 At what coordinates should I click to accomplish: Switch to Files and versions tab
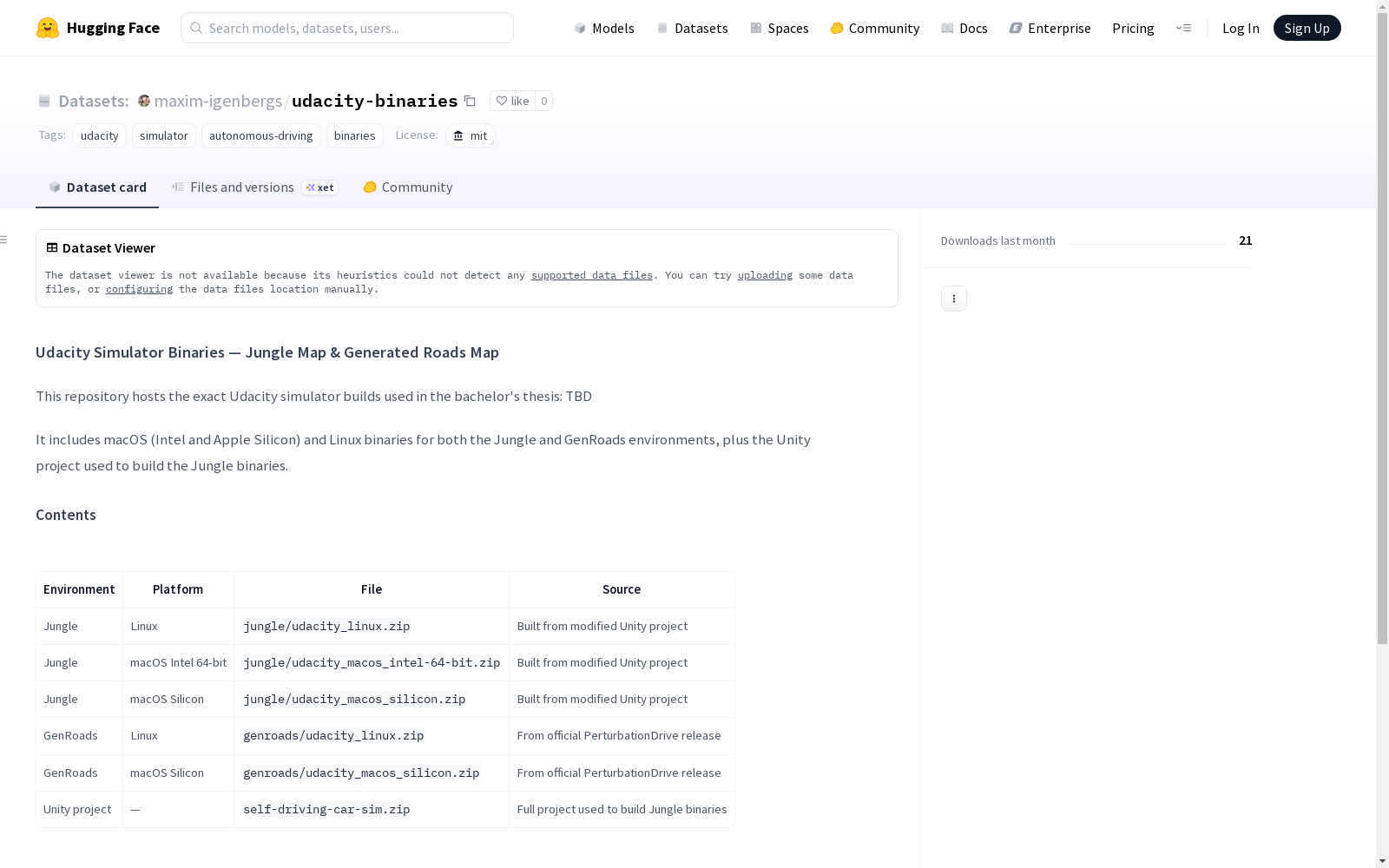click(254, 187)
